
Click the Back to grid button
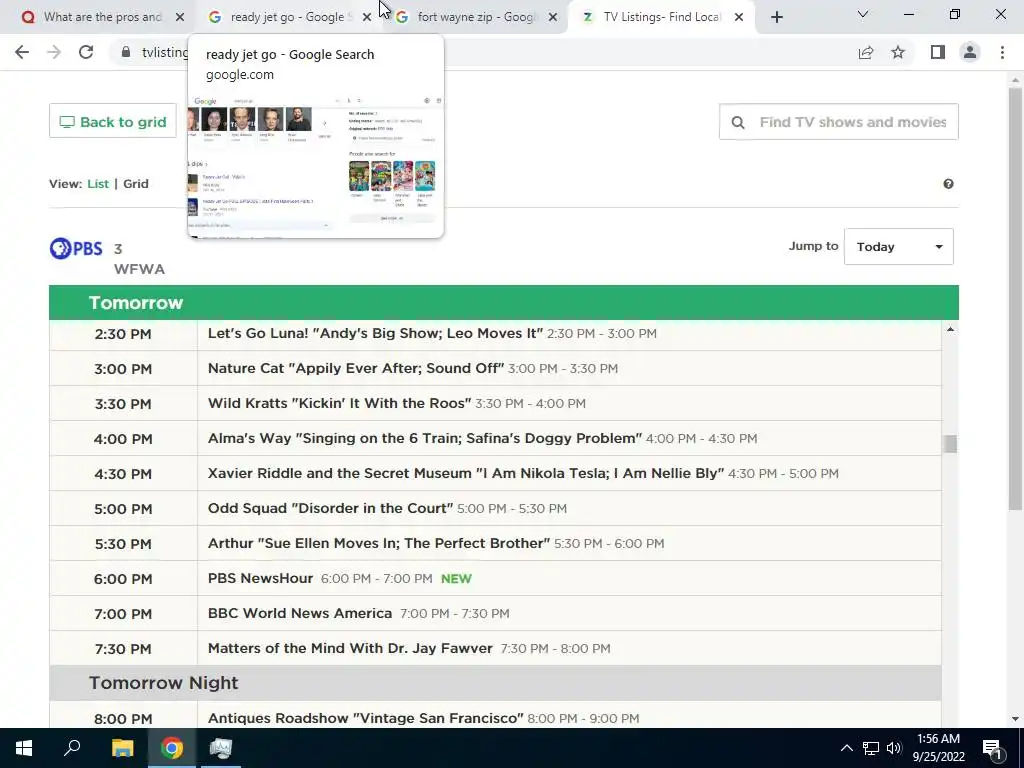coord(112,121)
